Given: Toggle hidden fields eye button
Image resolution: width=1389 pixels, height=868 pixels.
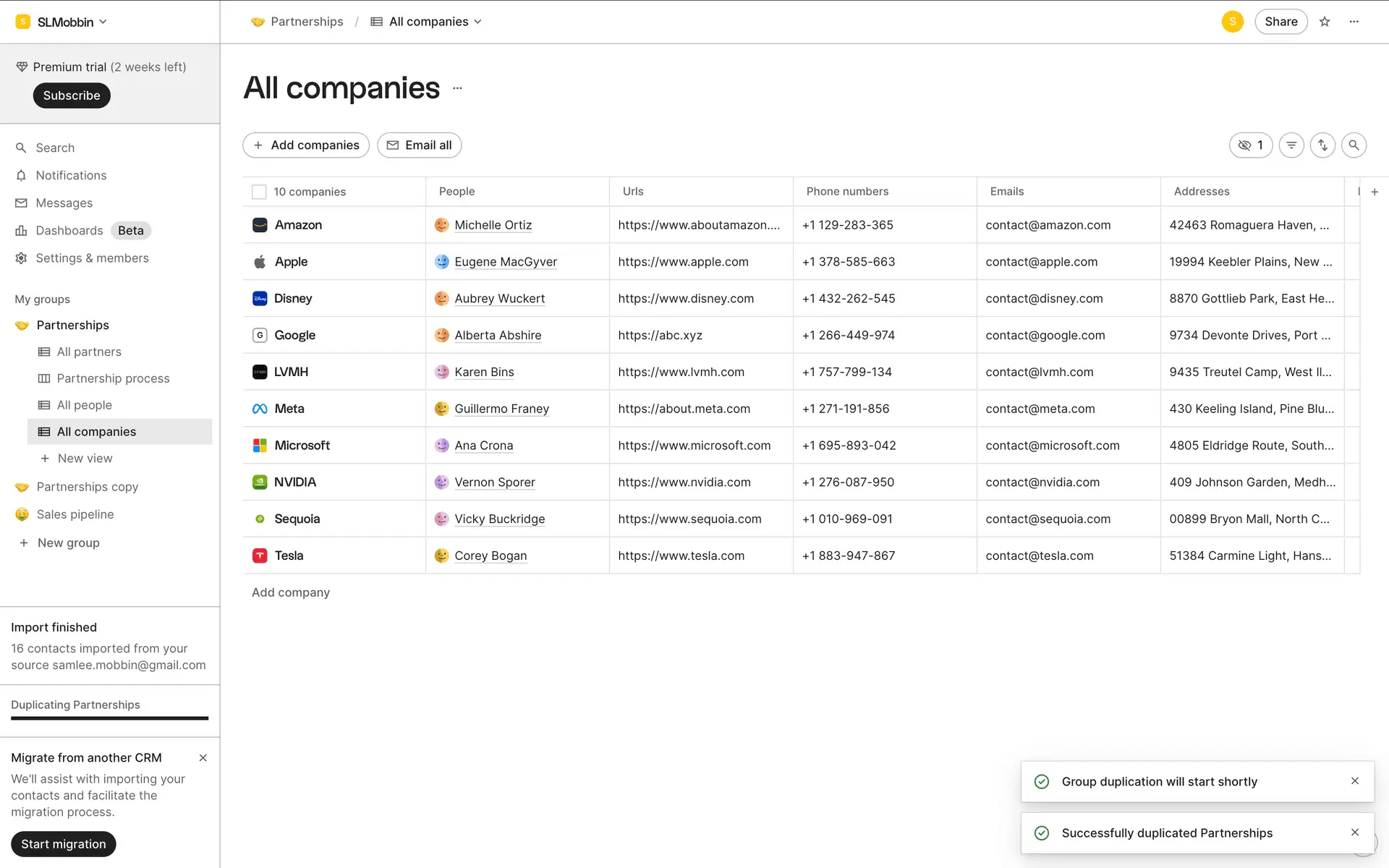Looking at the screenshot, I should point(1250,145).
